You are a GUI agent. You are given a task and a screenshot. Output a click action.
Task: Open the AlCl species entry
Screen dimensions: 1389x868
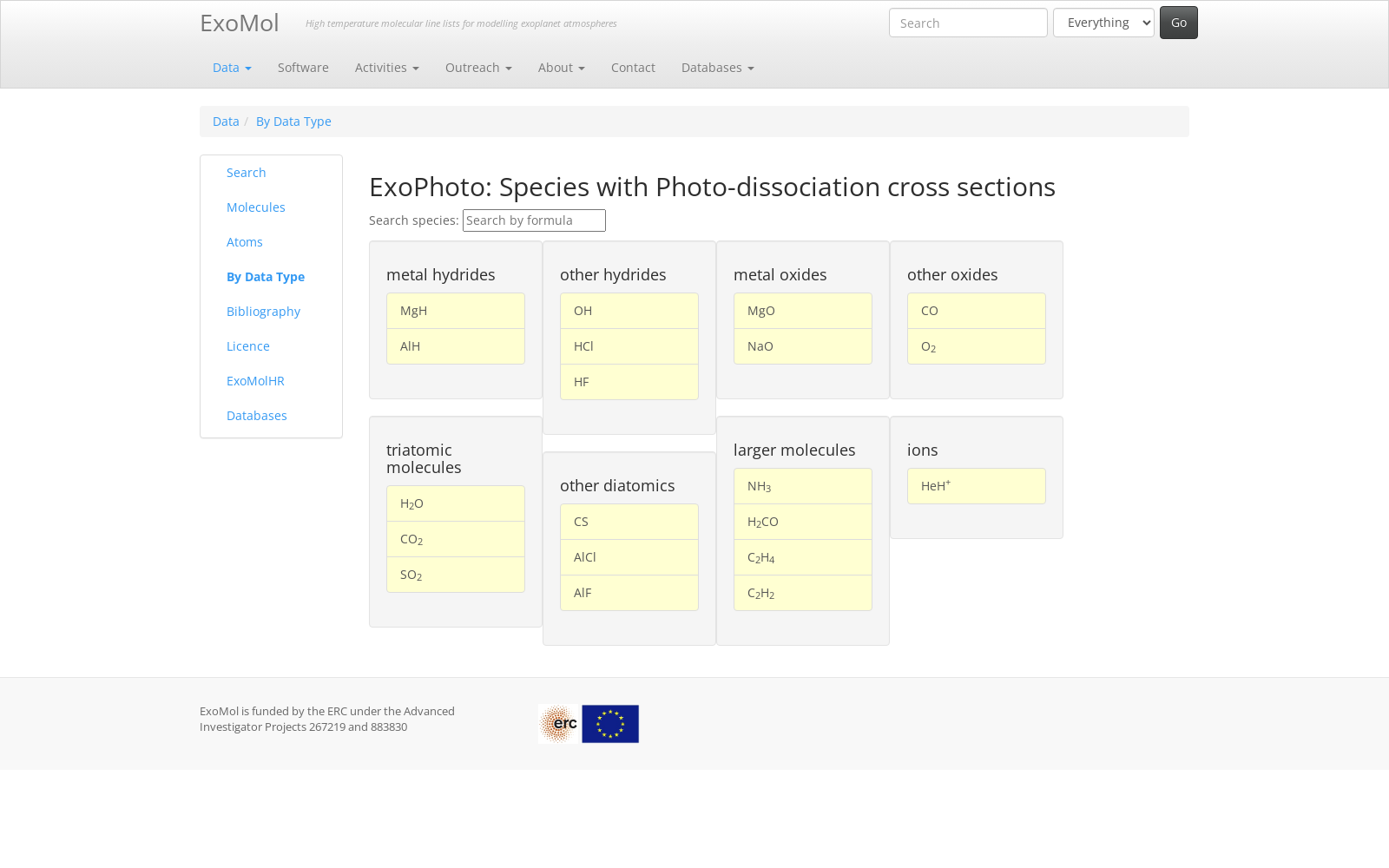click(629, 557)
